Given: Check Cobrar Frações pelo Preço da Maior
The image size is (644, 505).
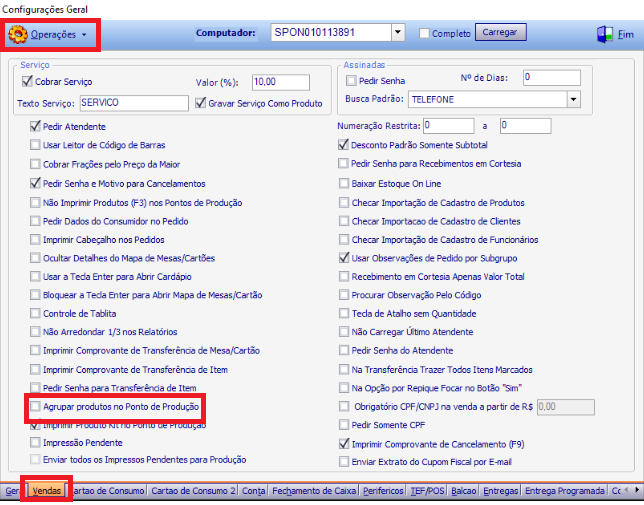Looking at the screenshot, I should [35, 164].
